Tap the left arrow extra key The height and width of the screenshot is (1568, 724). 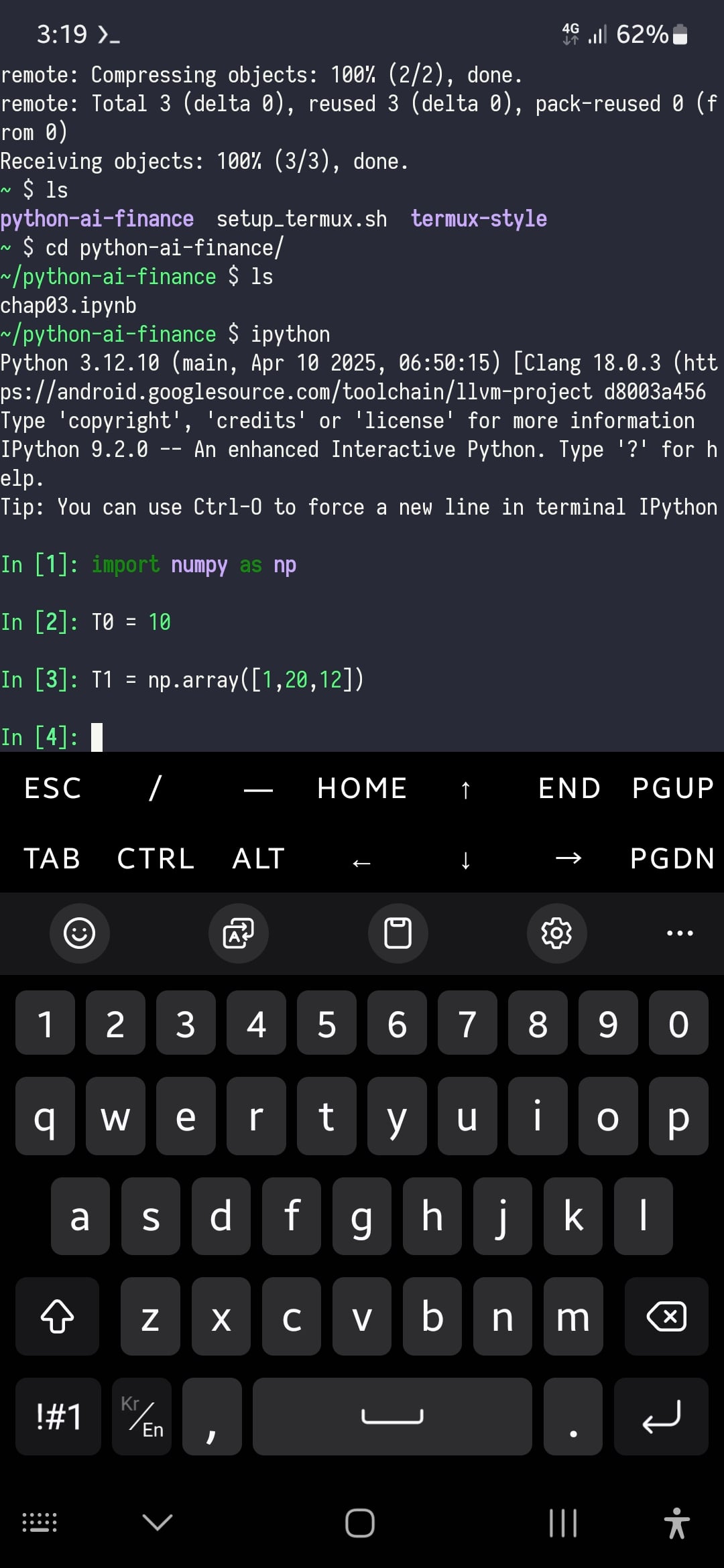click(361, 860)
